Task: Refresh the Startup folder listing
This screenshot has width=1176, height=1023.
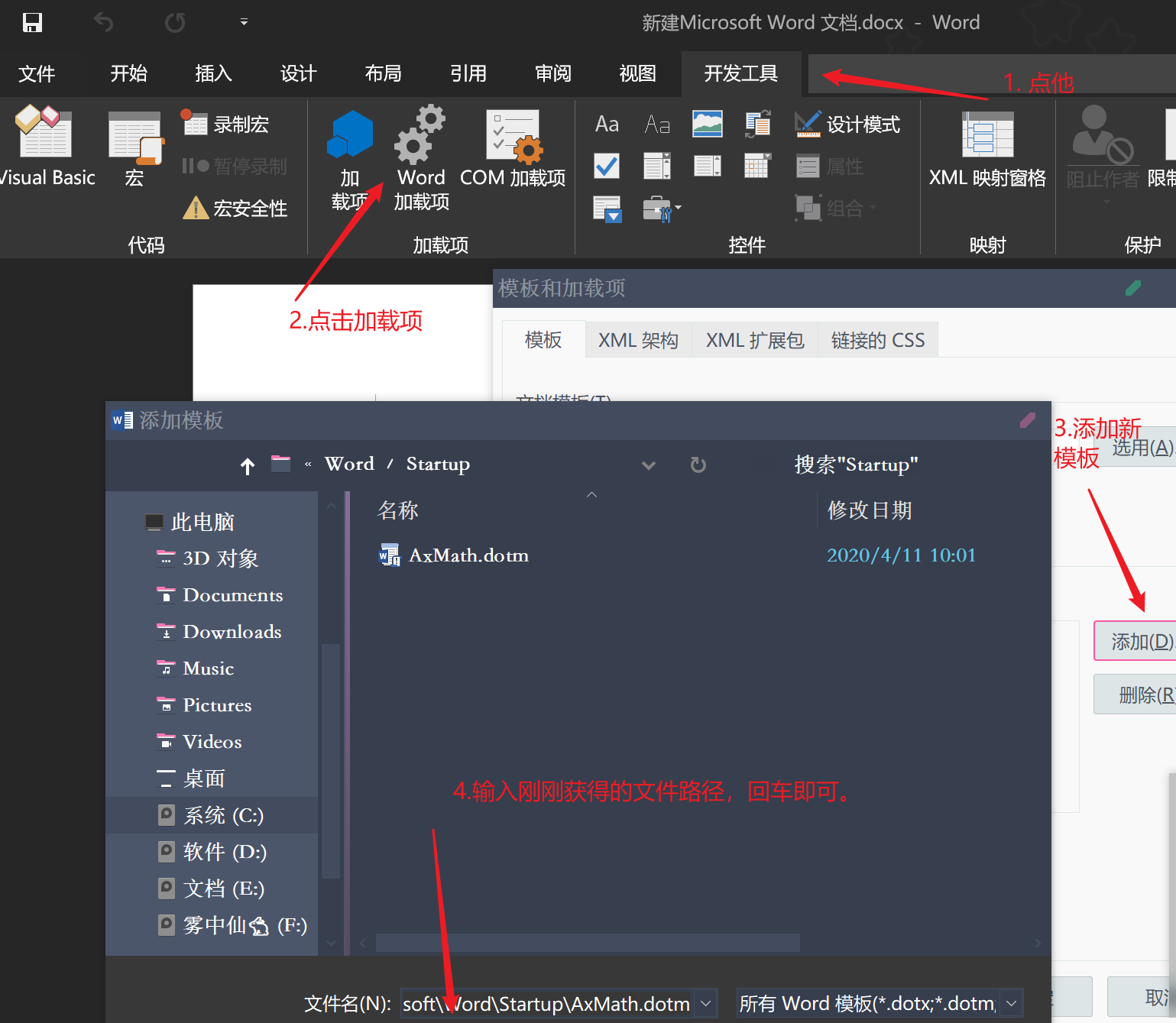Action: 698,465
